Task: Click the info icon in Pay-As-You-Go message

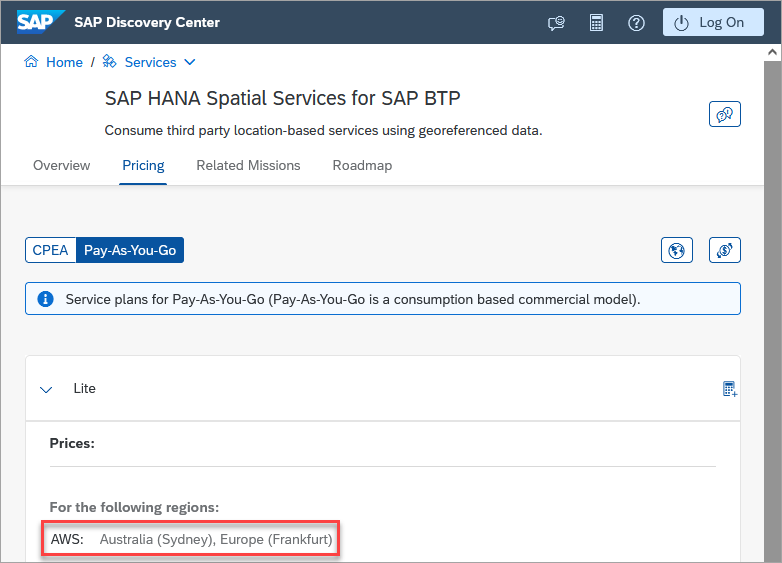Action: (45, 299)
